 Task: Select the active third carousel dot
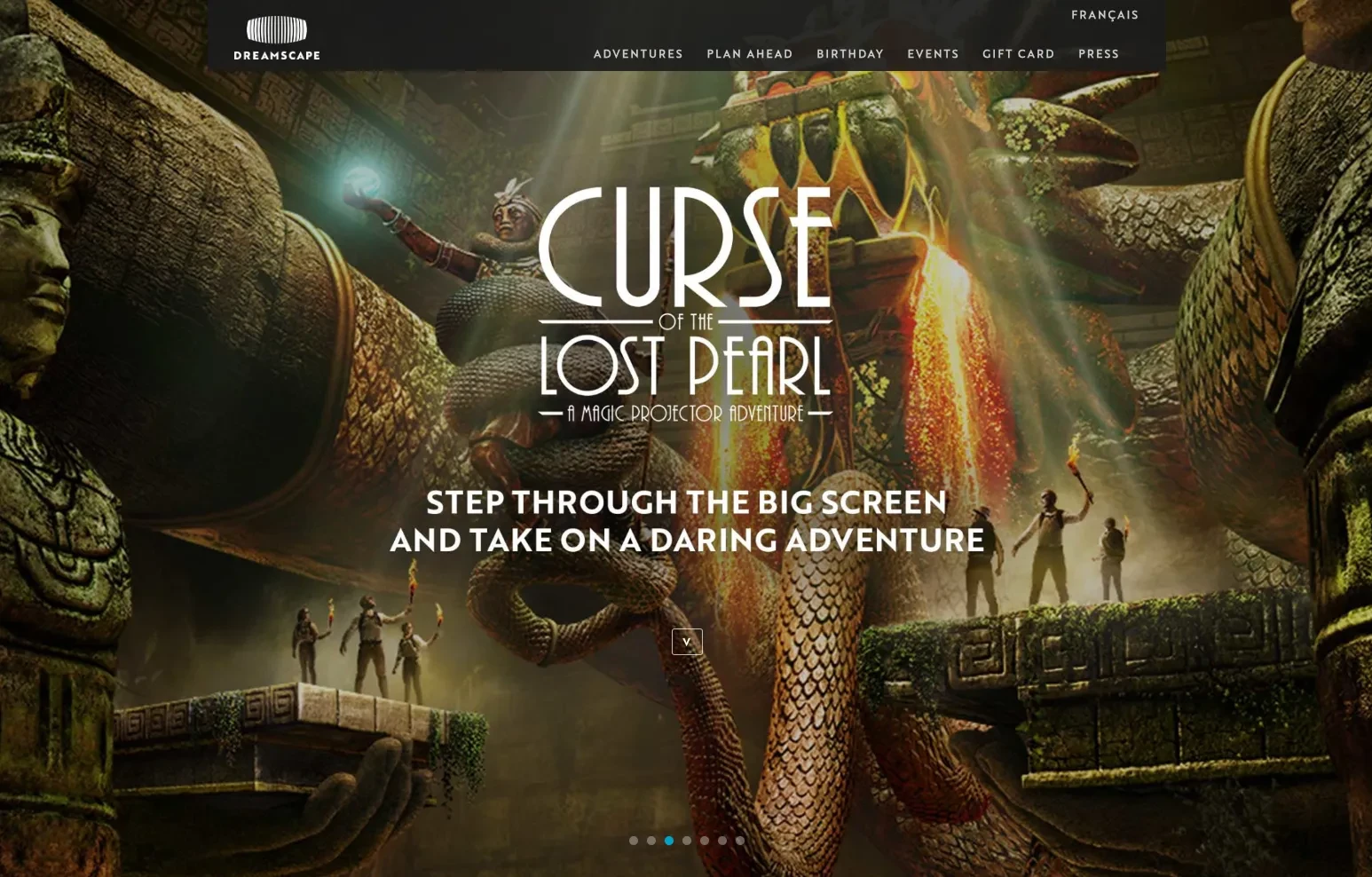[x=669, y=841]
